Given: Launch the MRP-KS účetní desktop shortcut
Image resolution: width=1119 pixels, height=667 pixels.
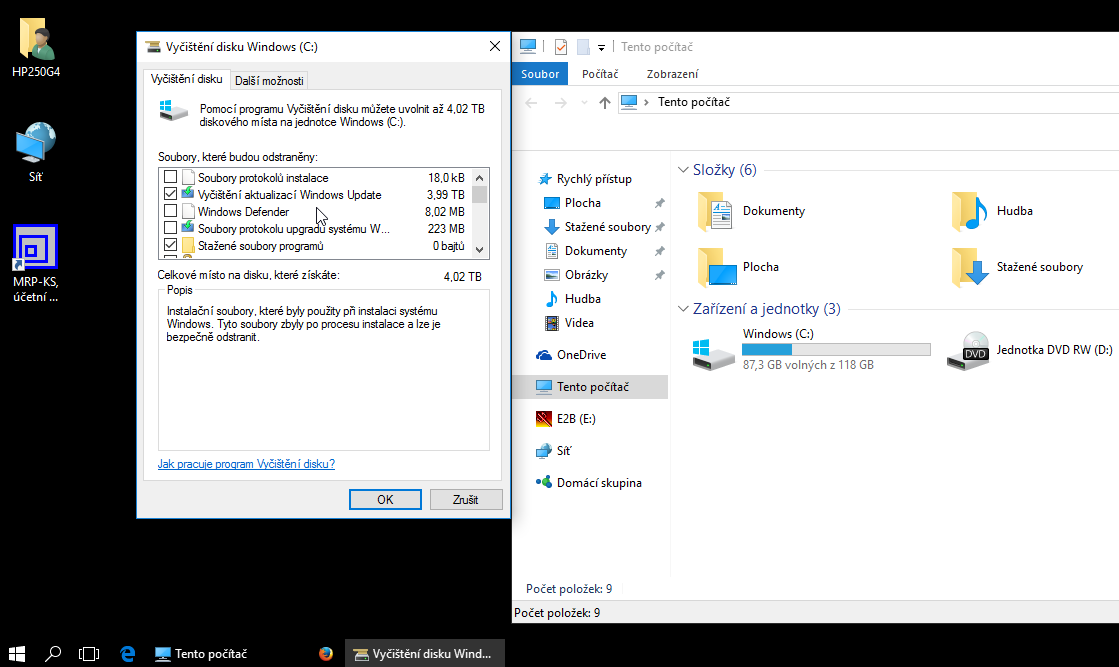Looking at the screenshot, I should coord(36,264).
